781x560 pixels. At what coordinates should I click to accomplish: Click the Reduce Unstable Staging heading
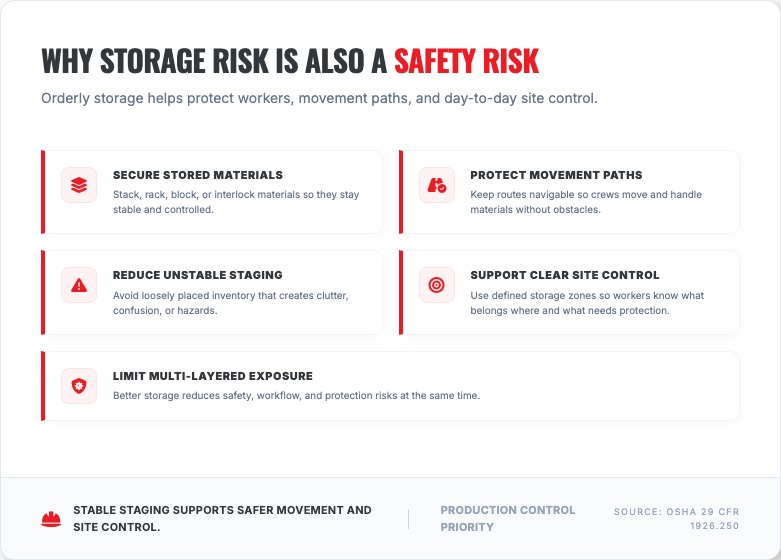point(198,275)
